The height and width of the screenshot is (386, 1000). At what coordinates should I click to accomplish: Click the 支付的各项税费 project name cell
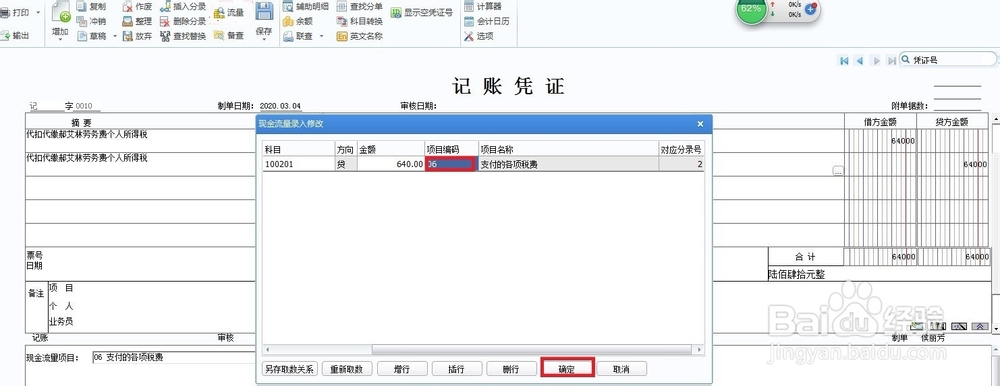point(568,165)
